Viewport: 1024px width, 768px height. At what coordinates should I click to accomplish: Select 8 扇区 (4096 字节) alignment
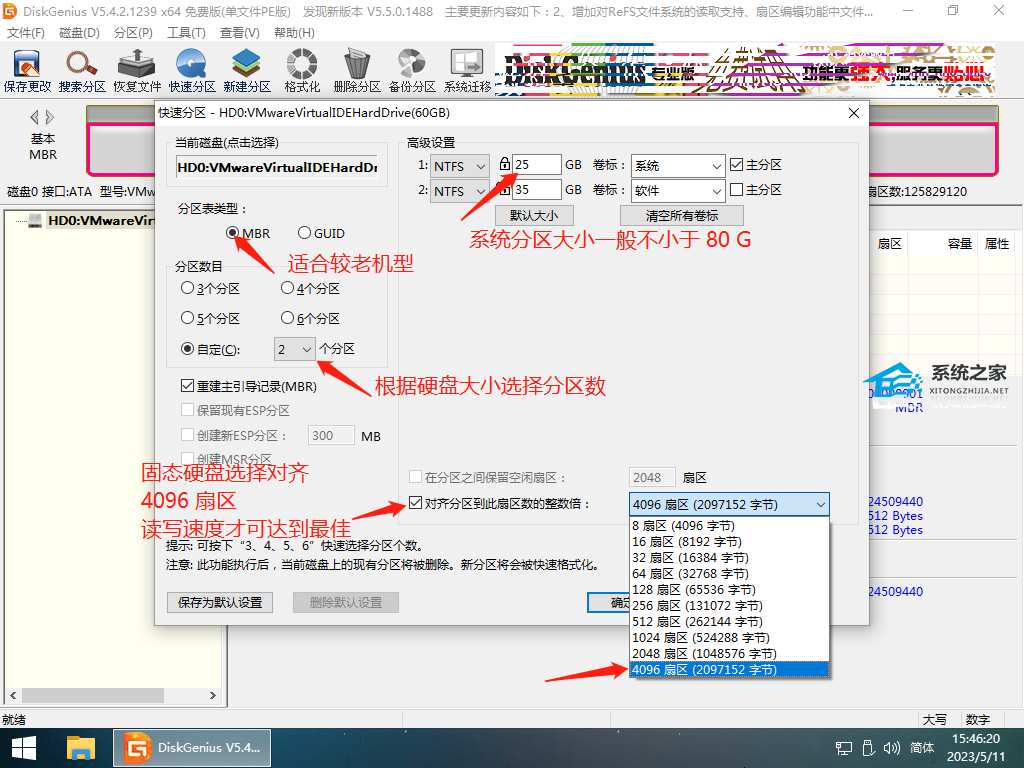[x=729, y=526]
